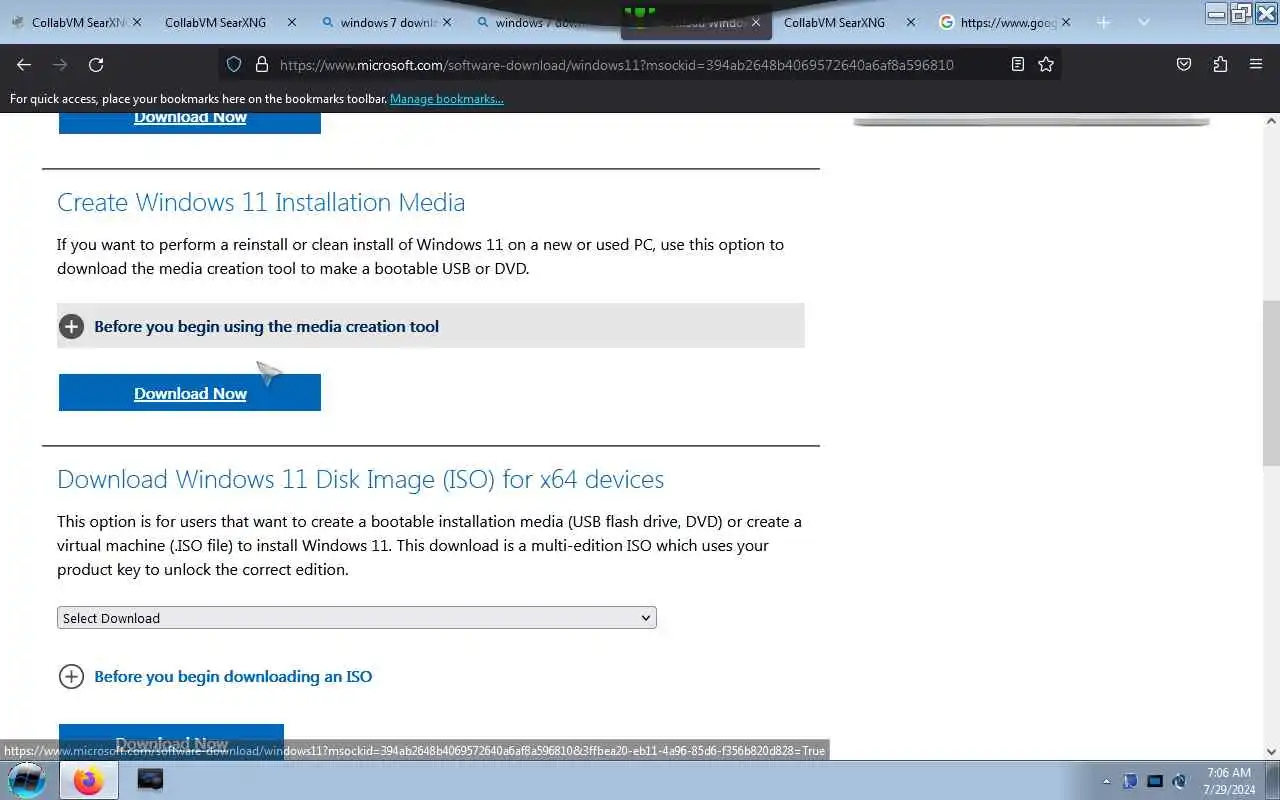
Task: Show hidden system tray icons
Action: 1106,781
